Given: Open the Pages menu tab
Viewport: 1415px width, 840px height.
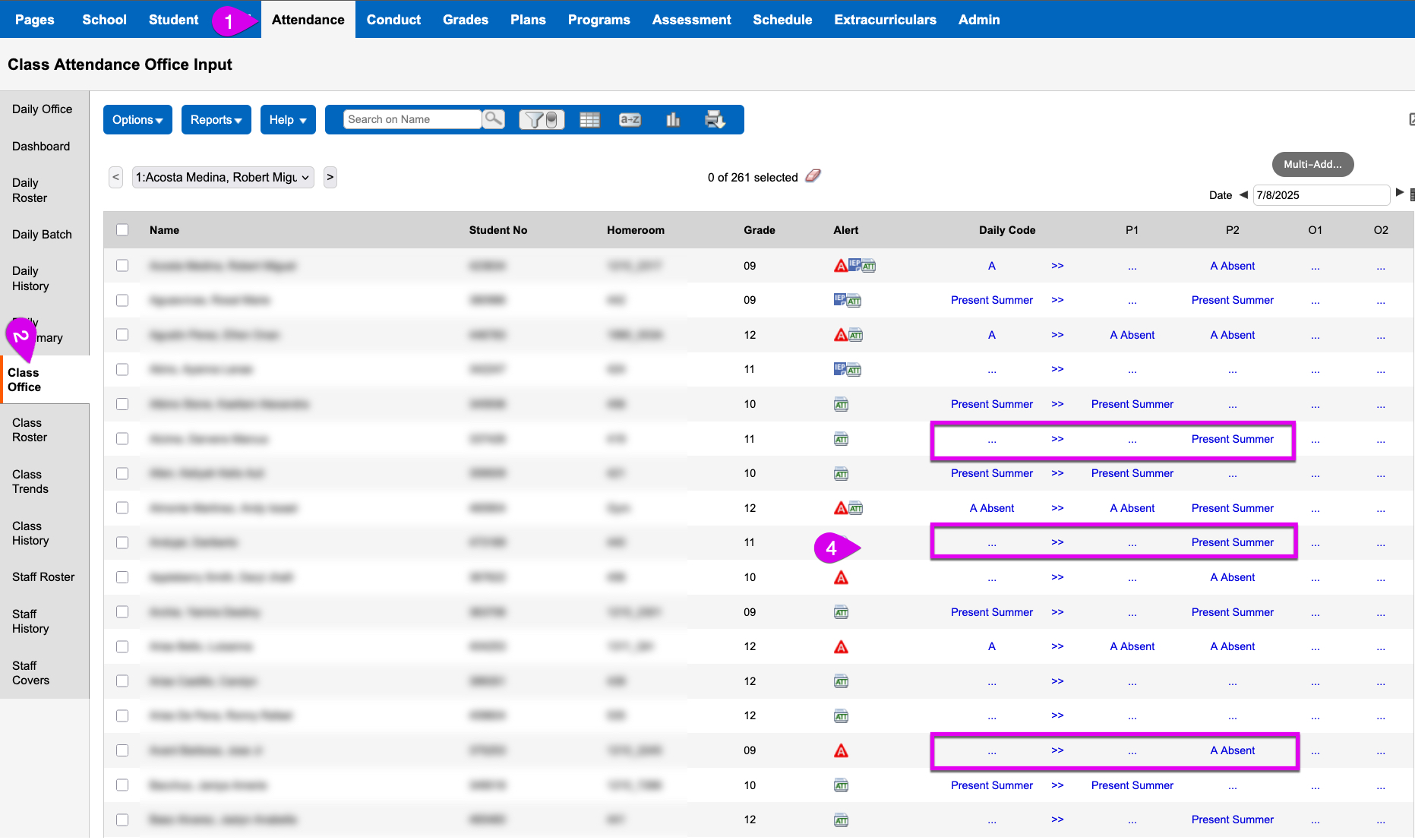Looking at the screenshot, I should click(x=34, y=20).
